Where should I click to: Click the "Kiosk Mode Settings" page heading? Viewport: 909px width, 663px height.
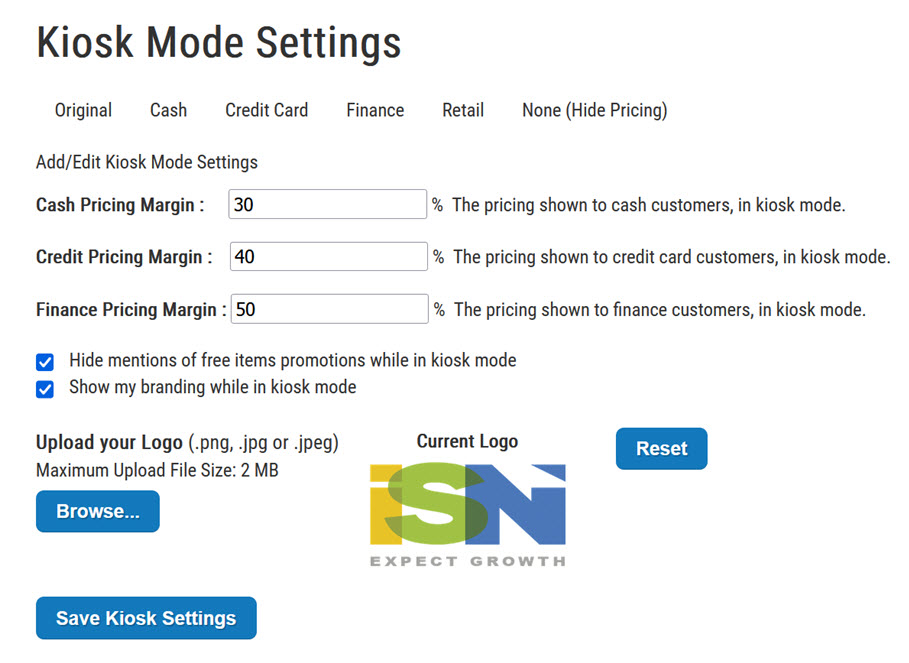click(x=218, y=43)
